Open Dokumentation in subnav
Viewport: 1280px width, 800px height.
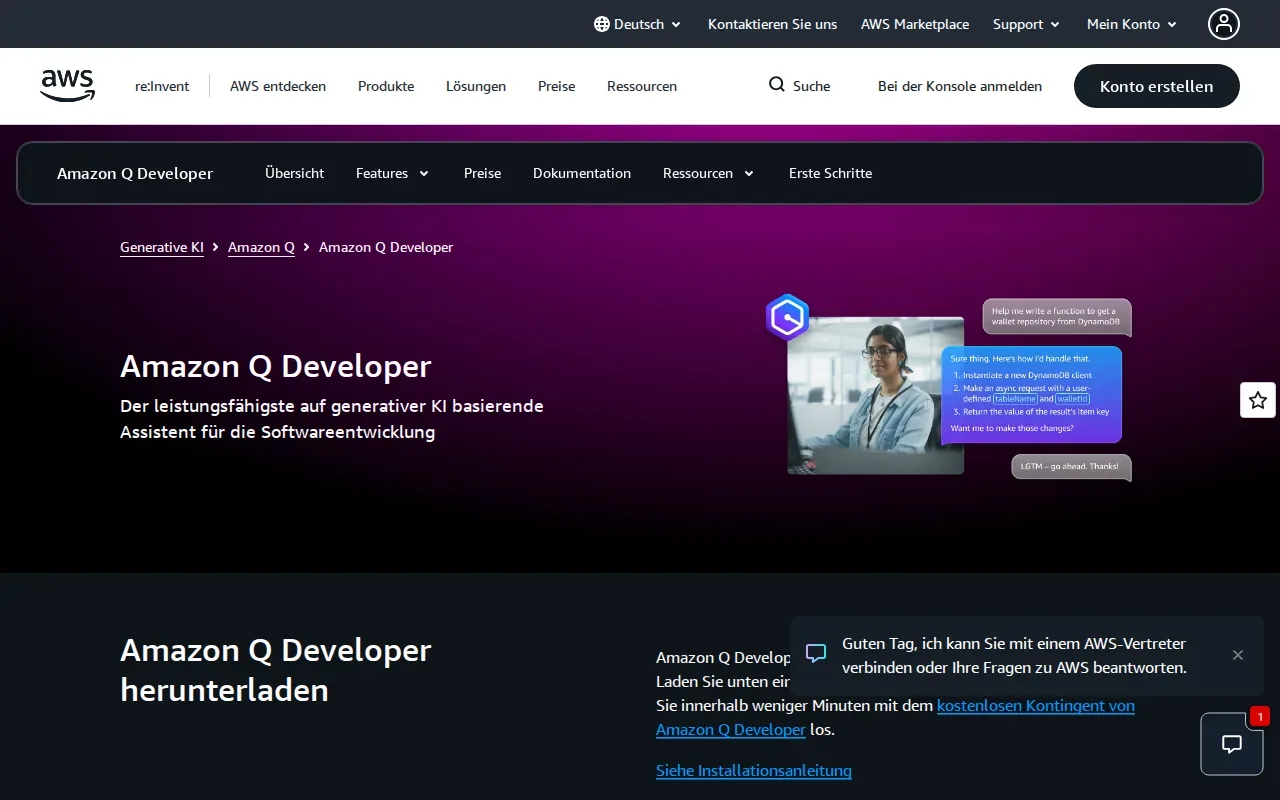tap(582, 173)
